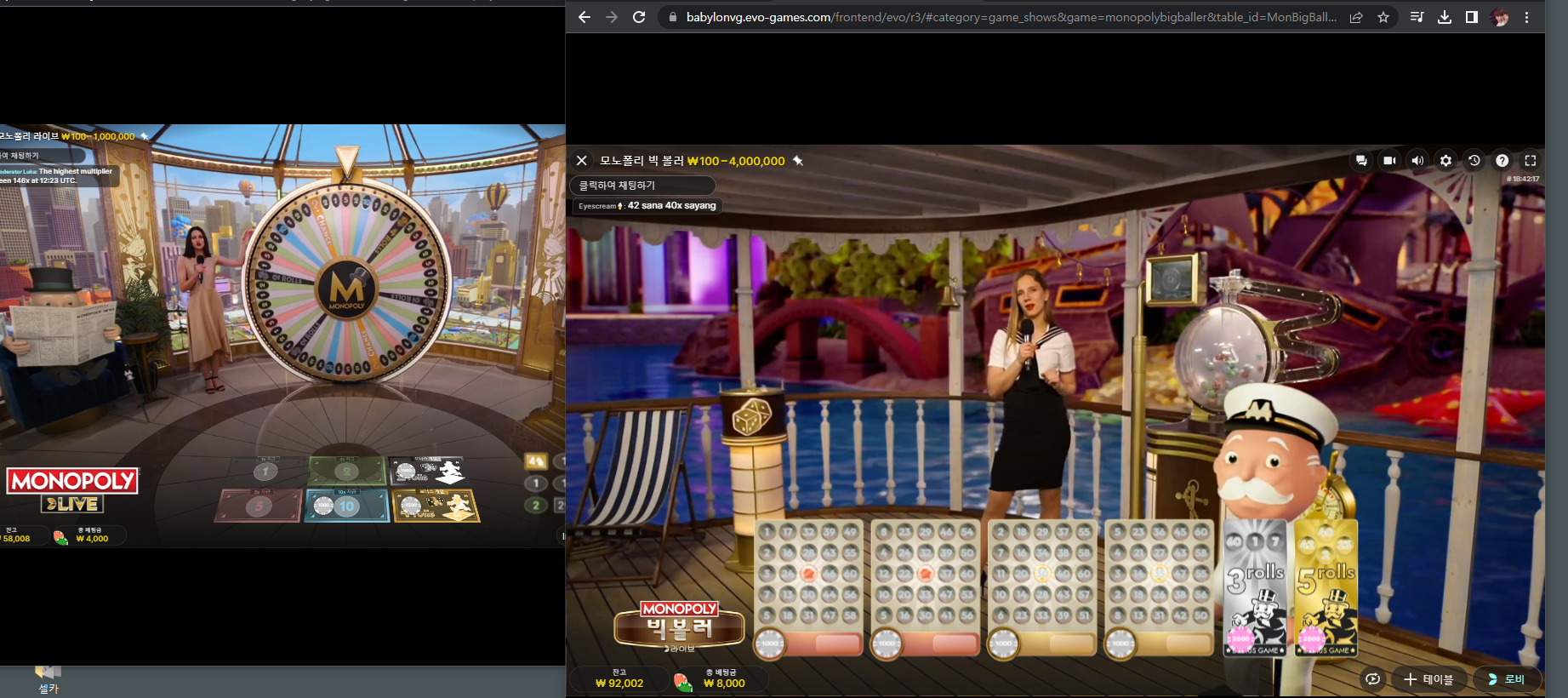This screenshot has height=698, width=1568.
Task: Open the Big Baller settings gear
Action: click(x=1445, y=160)
